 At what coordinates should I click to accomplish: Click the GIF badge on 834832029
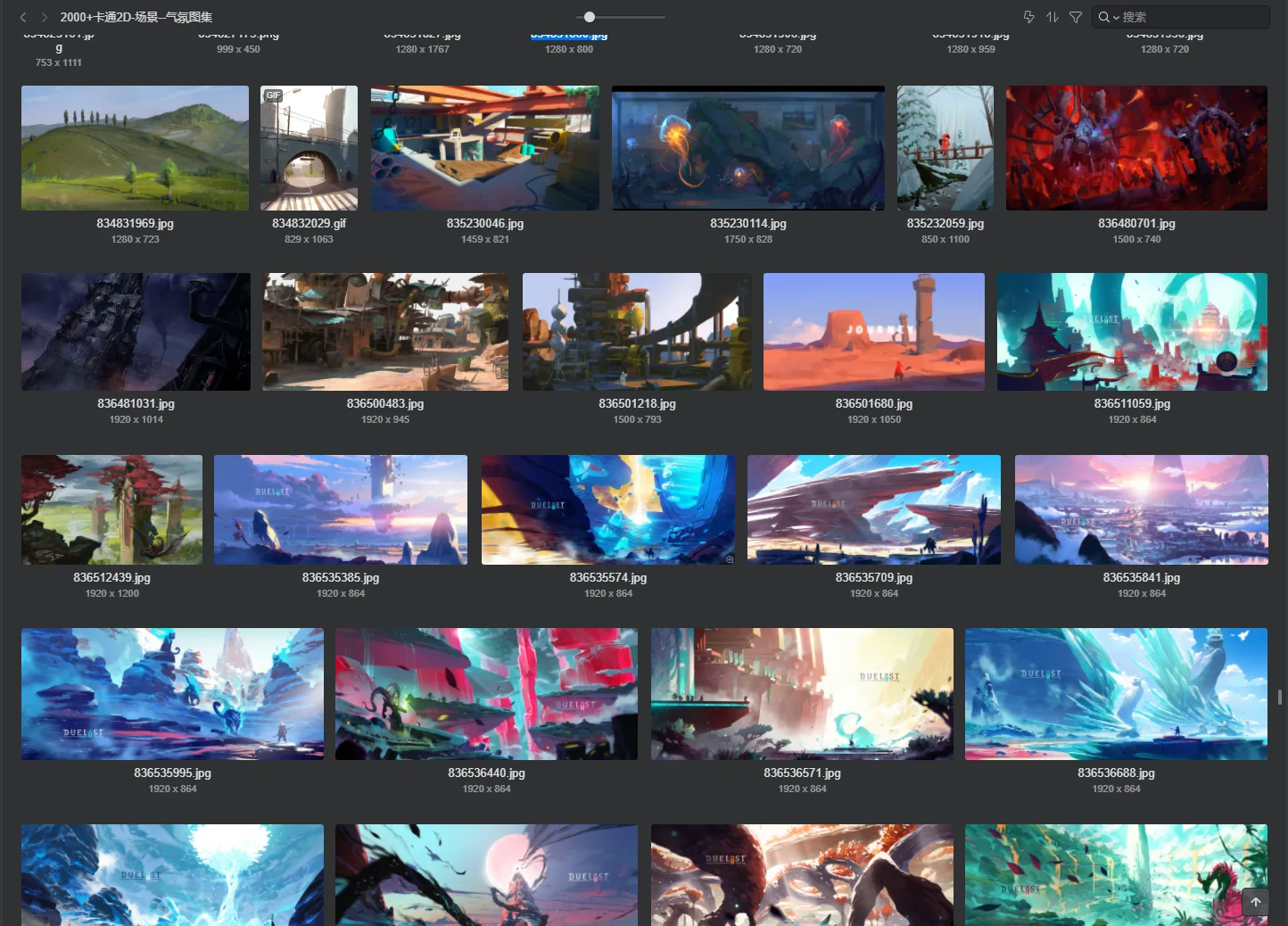(273, 95)
